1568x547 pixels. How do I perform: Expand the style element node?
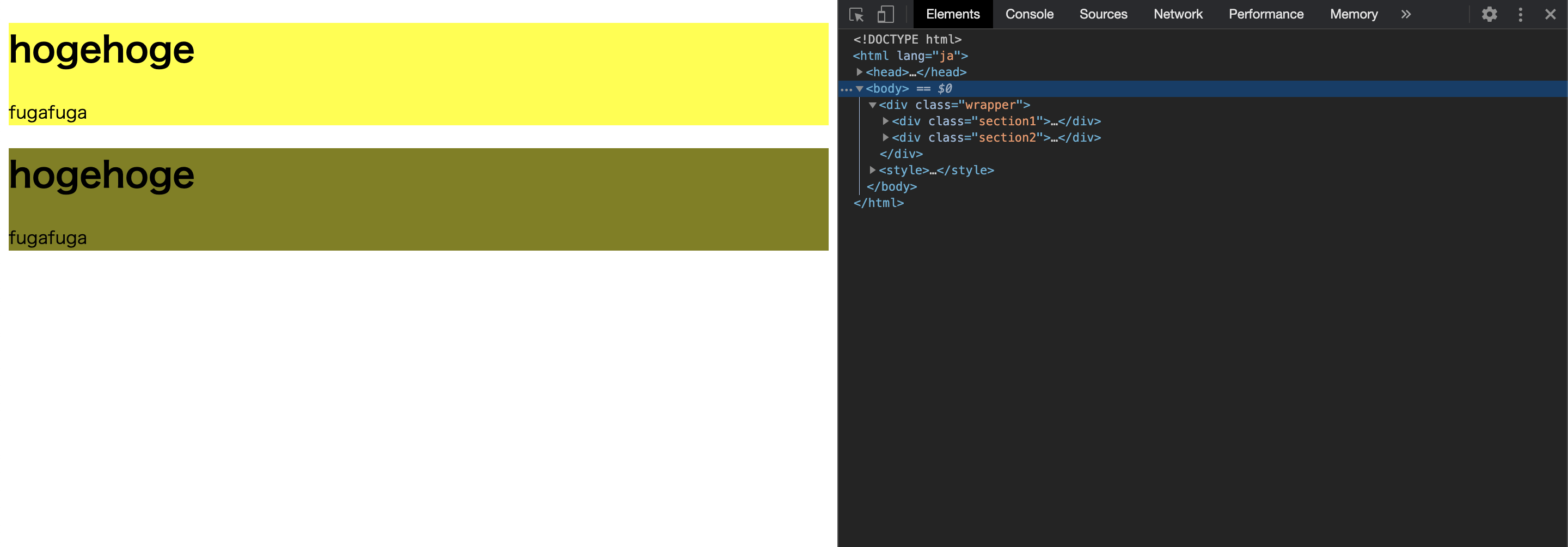874,171
